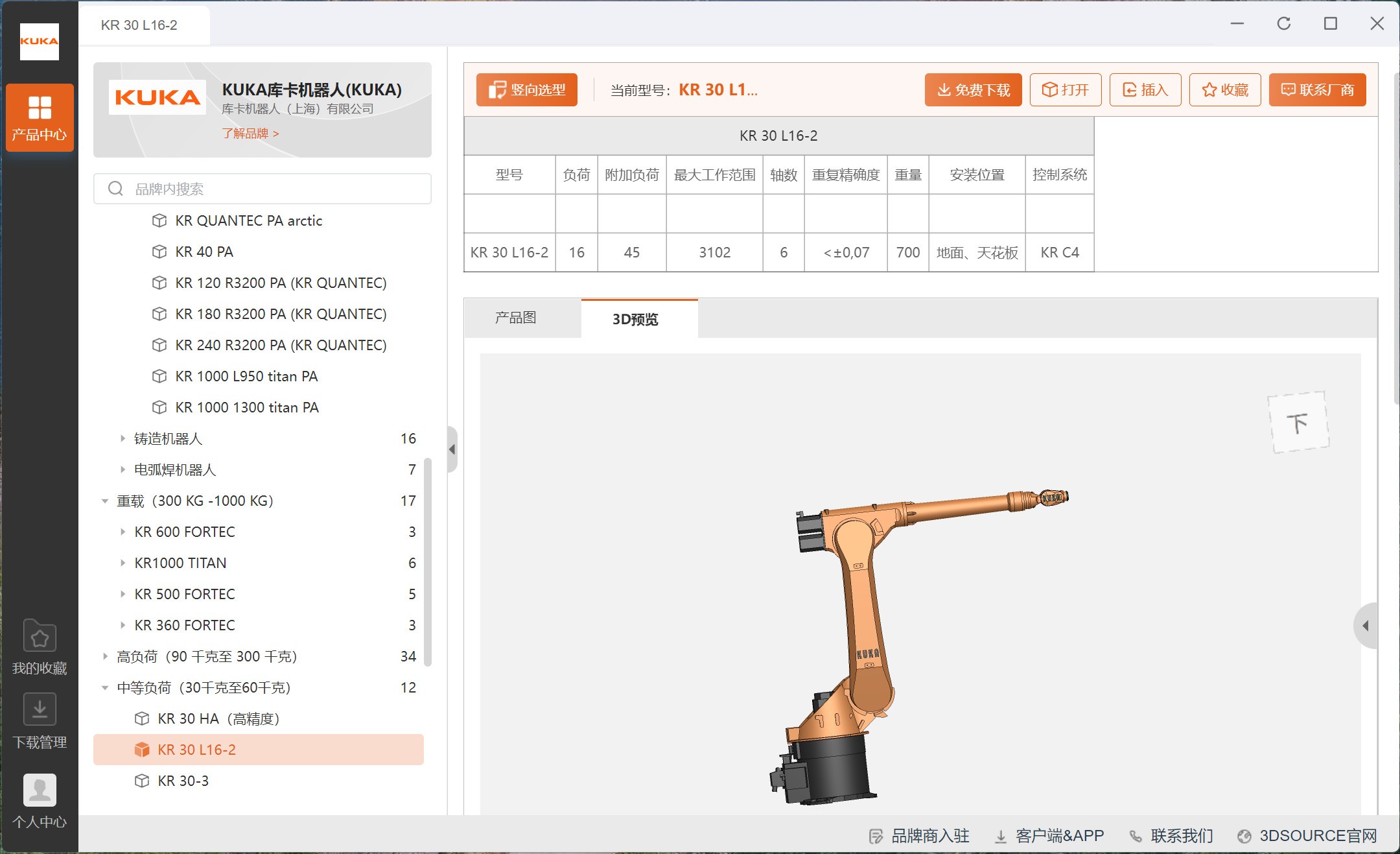Click the 当前型号 KR 30 L1... label

[x=684, y=90]
